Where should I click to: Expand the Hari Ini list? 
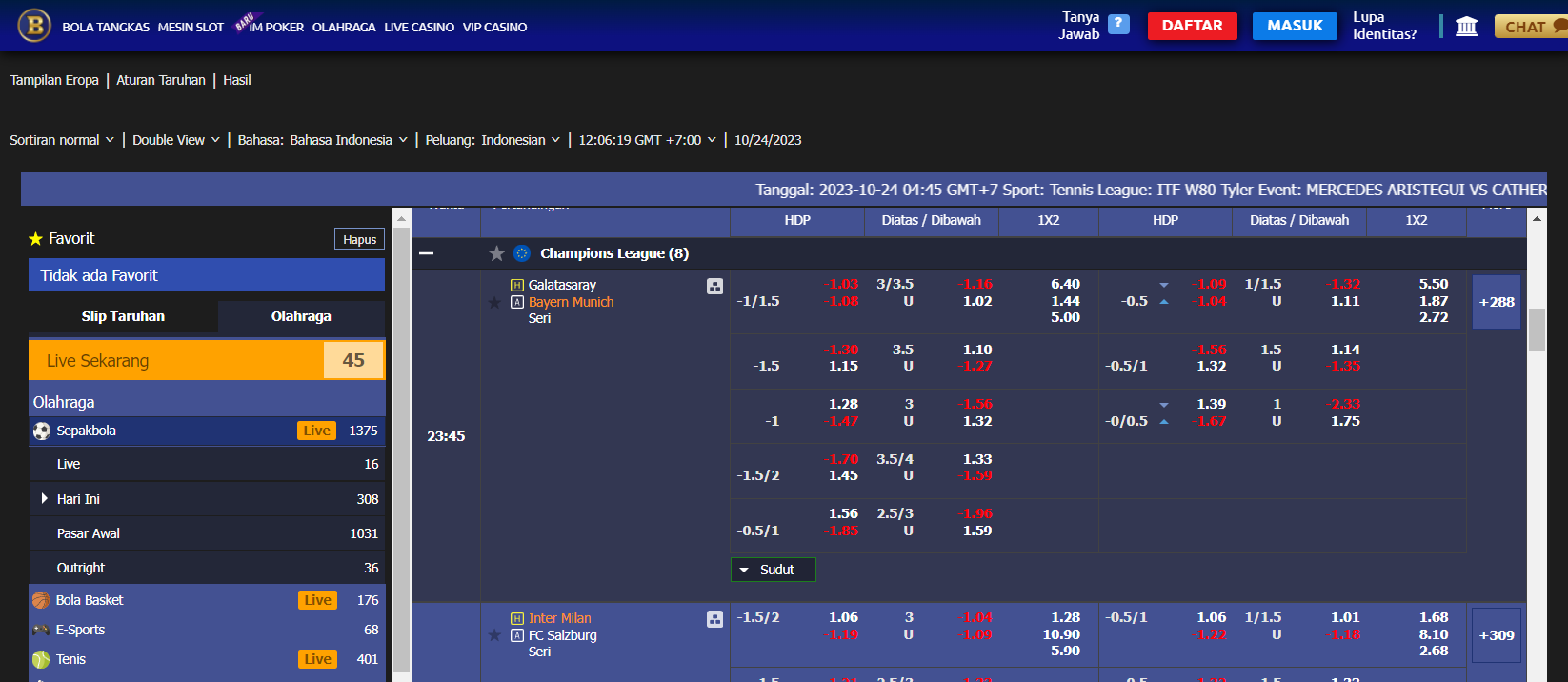click(x=44, y=498)
